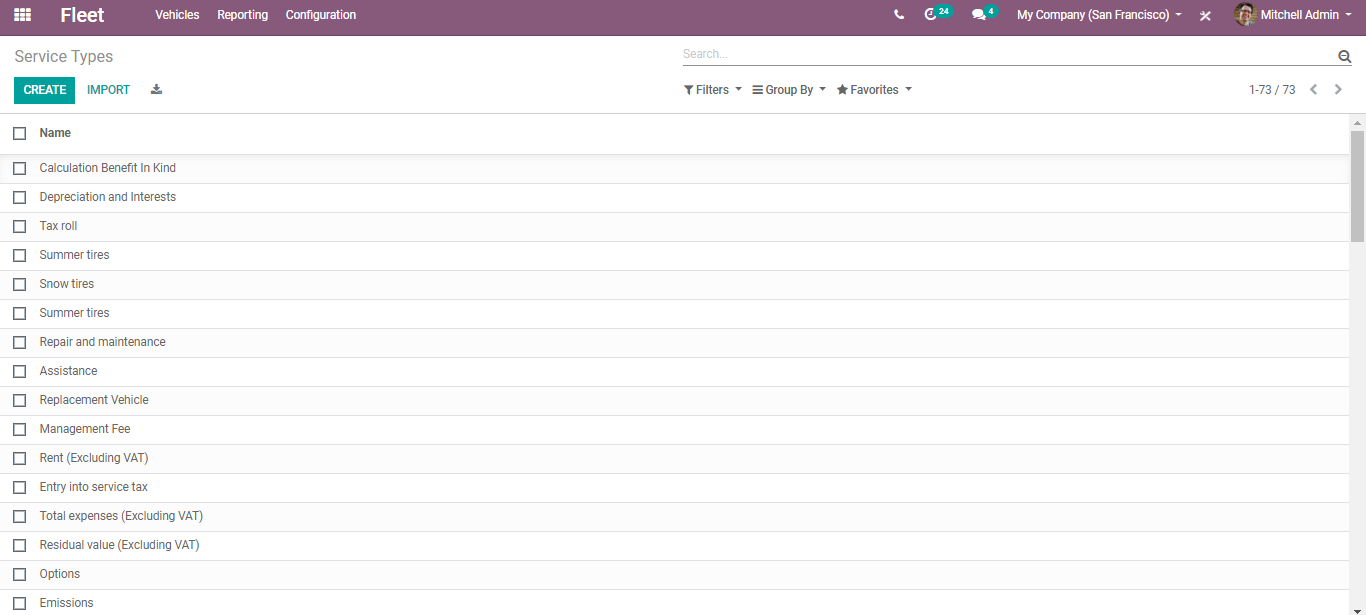Click the debug tools icon

pos(1206,16)
